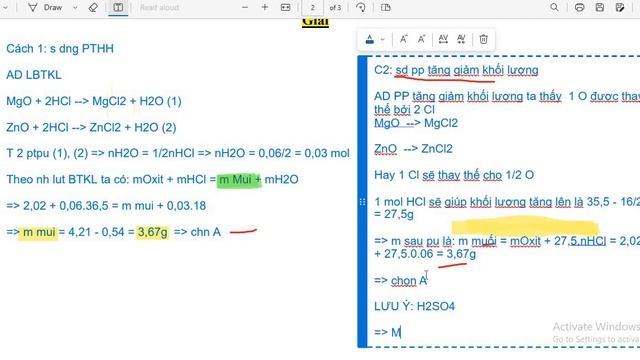Select the Draw pen tool
This screenshot has height=360, width=640.
[45, 7]
